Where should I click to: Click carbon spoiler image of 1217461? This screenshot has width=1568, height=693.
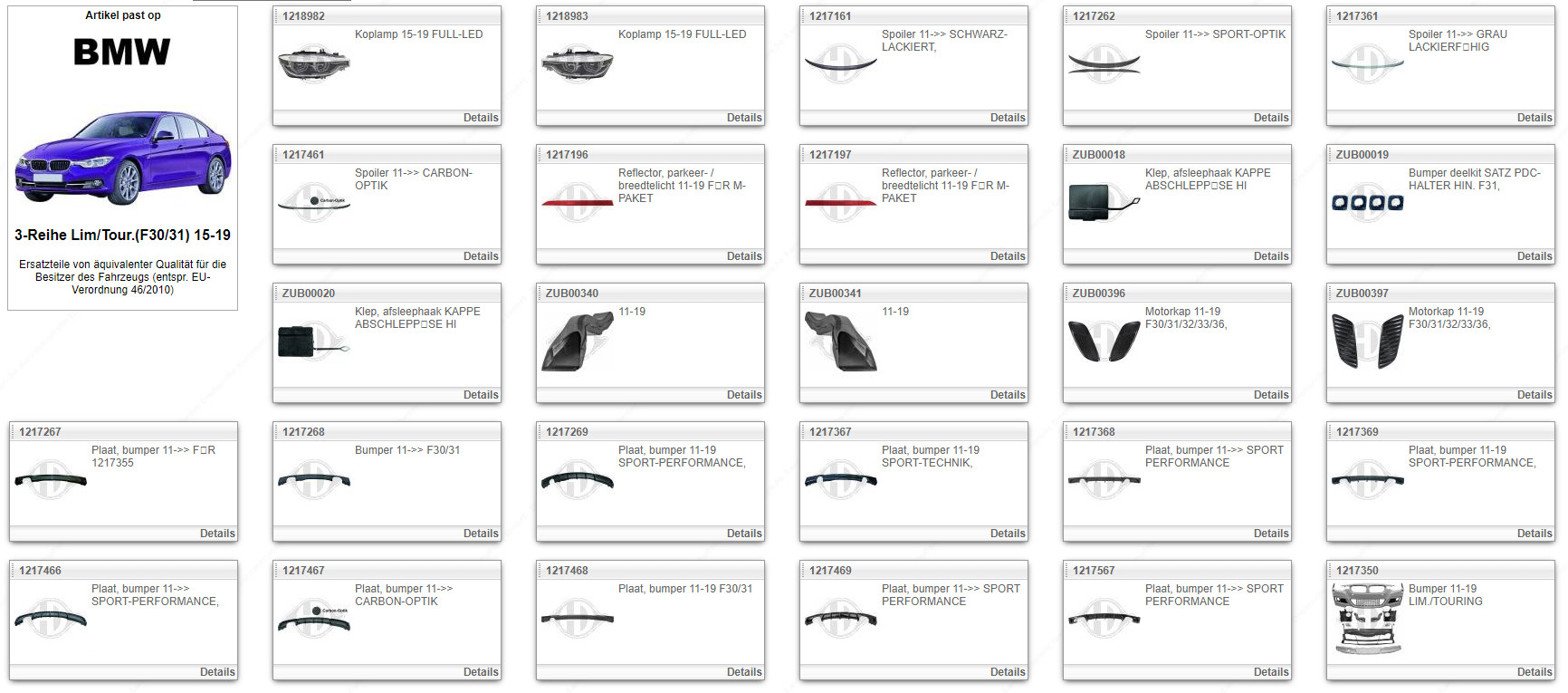[313, 202]
